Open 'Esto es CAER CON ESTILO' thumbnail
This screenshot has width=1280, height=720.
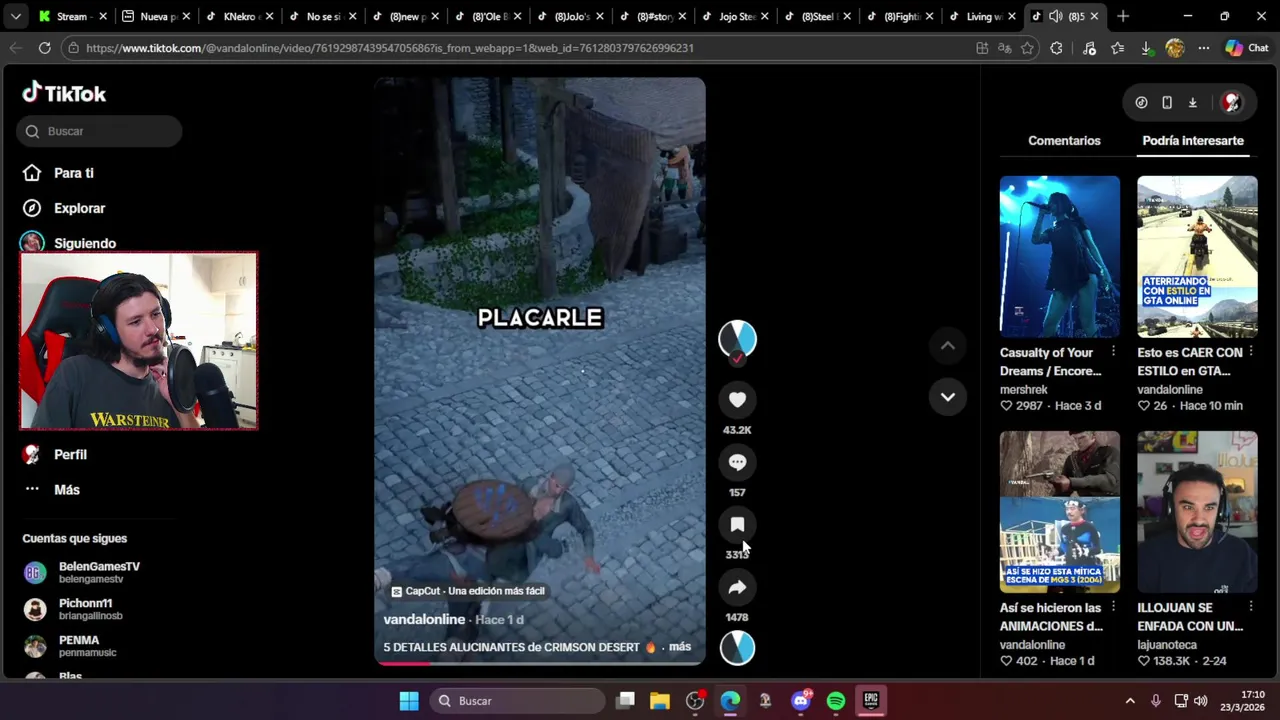click(1197, 257)
